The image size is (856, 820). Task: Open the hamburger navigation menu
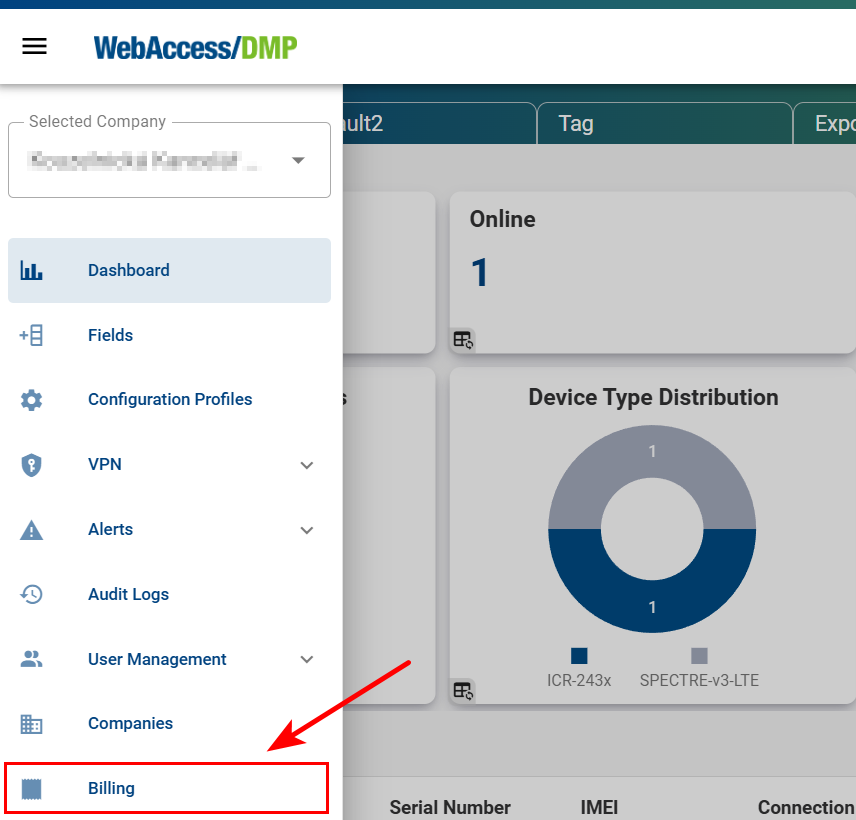click(34, 46)
